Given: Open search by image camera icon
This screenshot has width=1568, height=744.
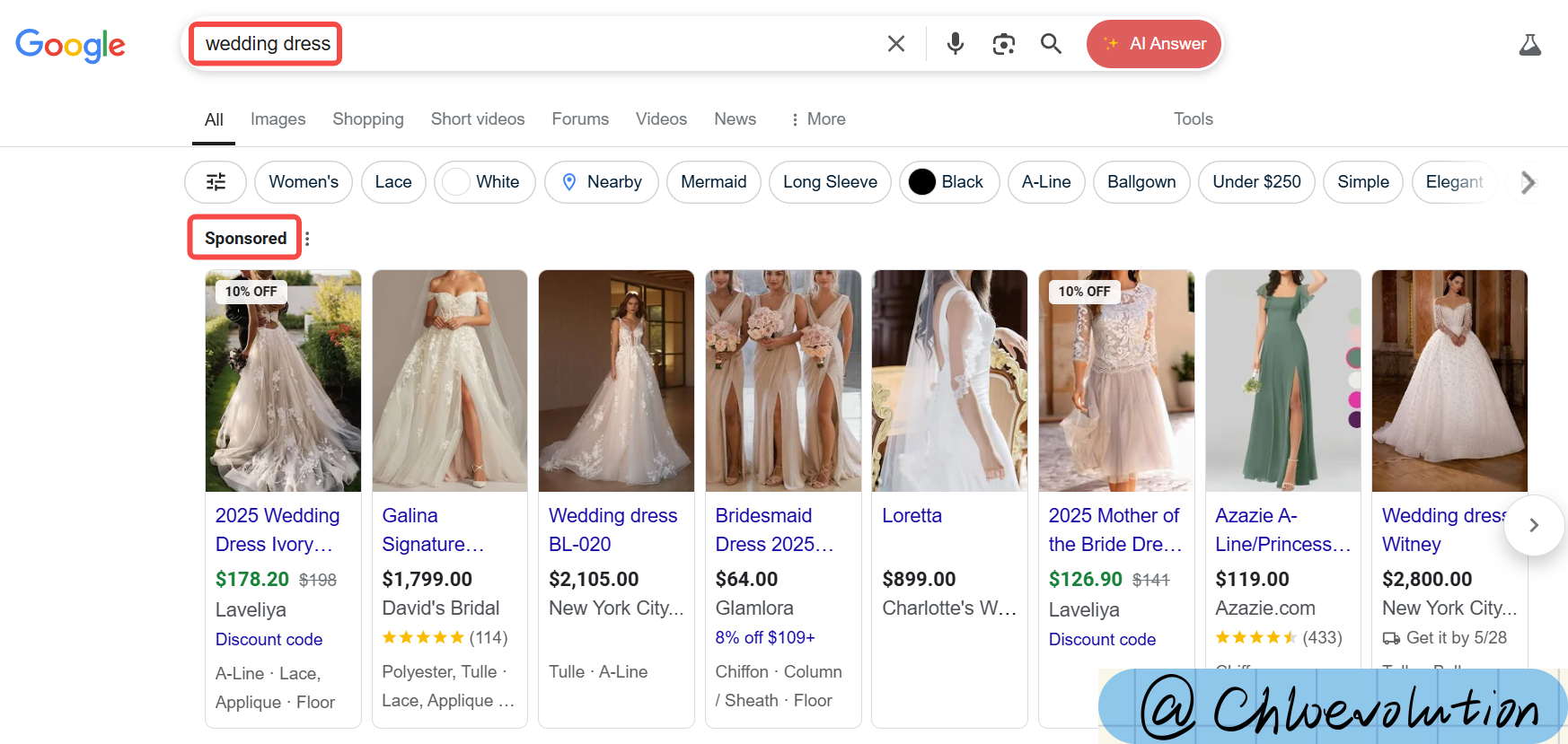Looking at the screenshot, I should (1004, 43).
